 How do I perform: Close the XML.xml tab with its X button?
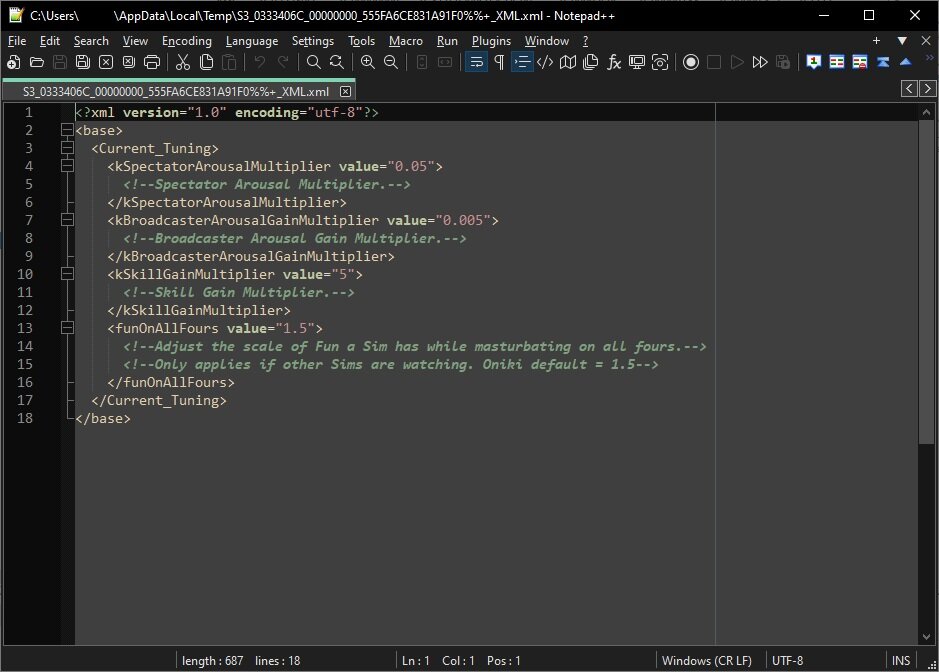(346, 92)
